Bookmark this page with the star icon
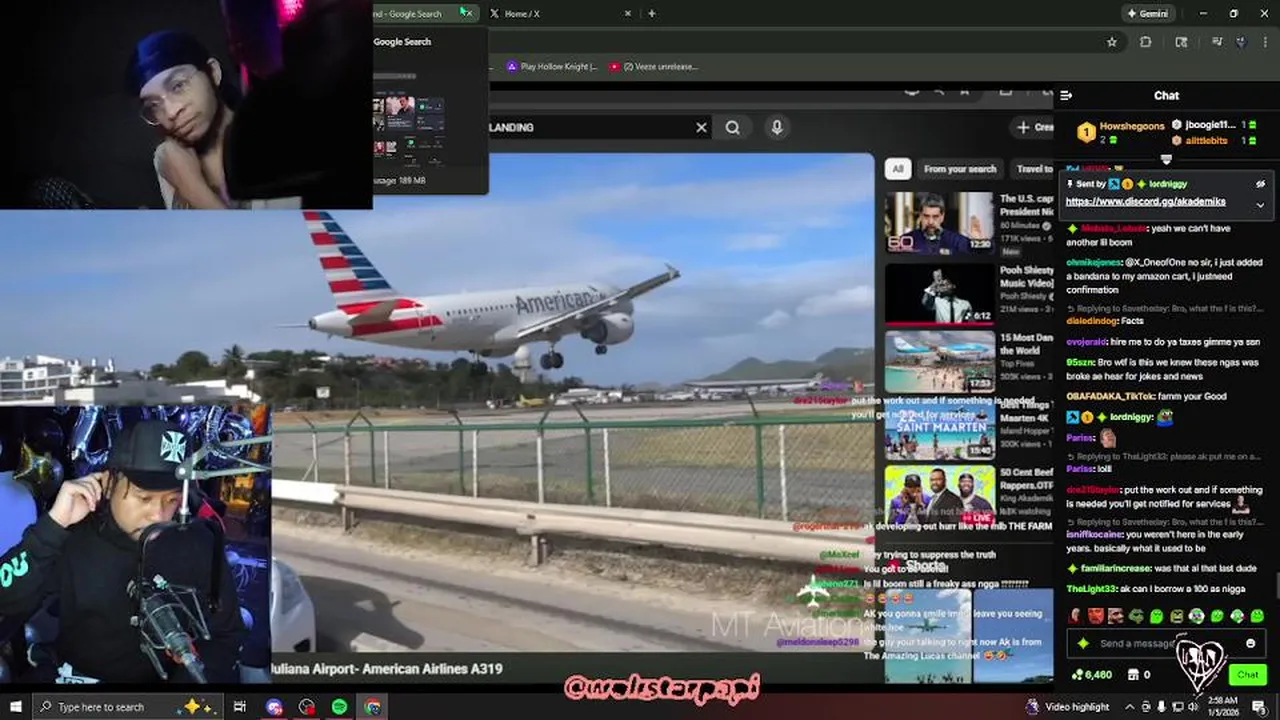The image size is (1280, 720). pos(1111,42)
